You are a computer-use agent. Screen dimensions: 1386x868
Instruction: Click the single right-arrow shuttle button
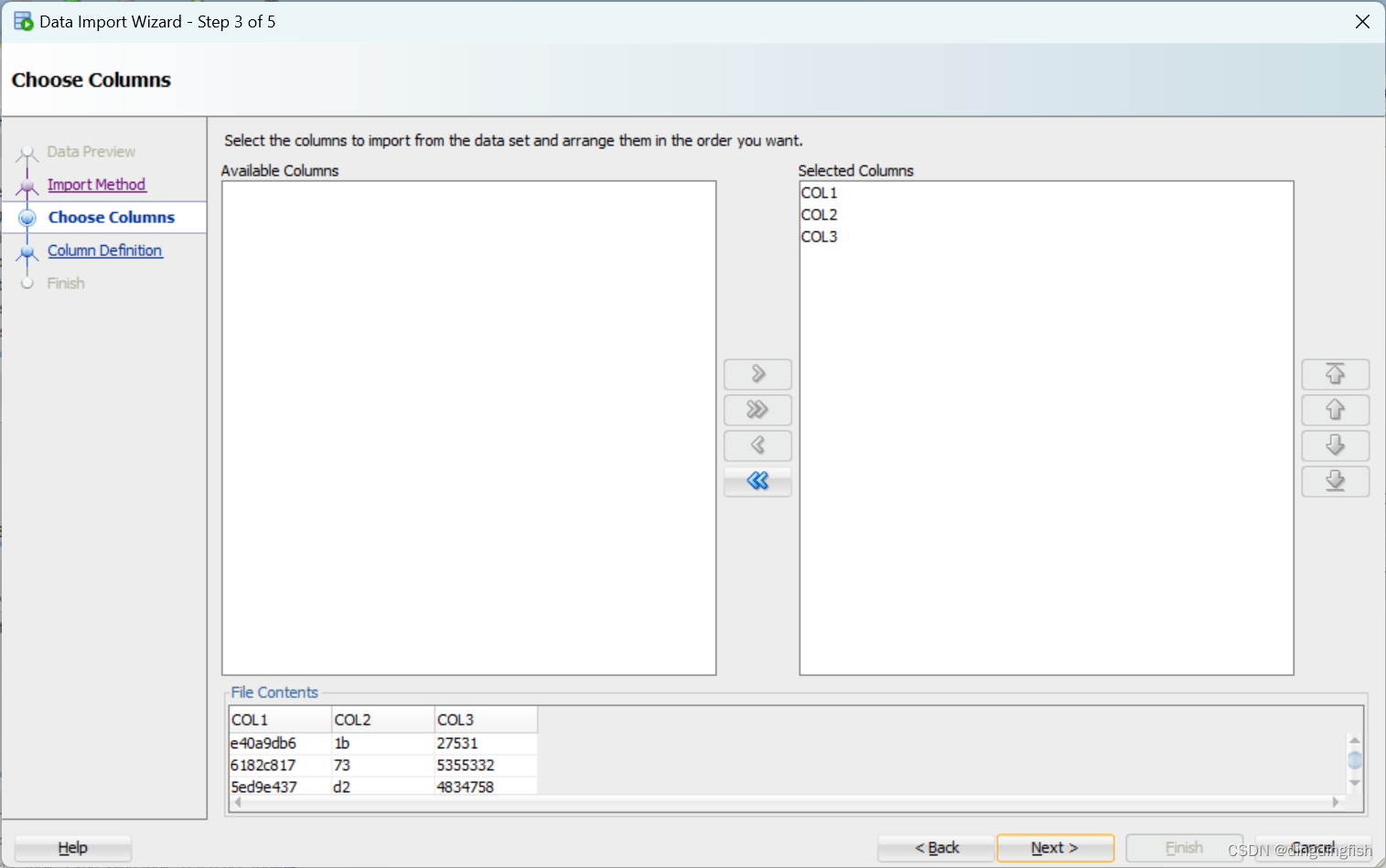click(757, 374)
